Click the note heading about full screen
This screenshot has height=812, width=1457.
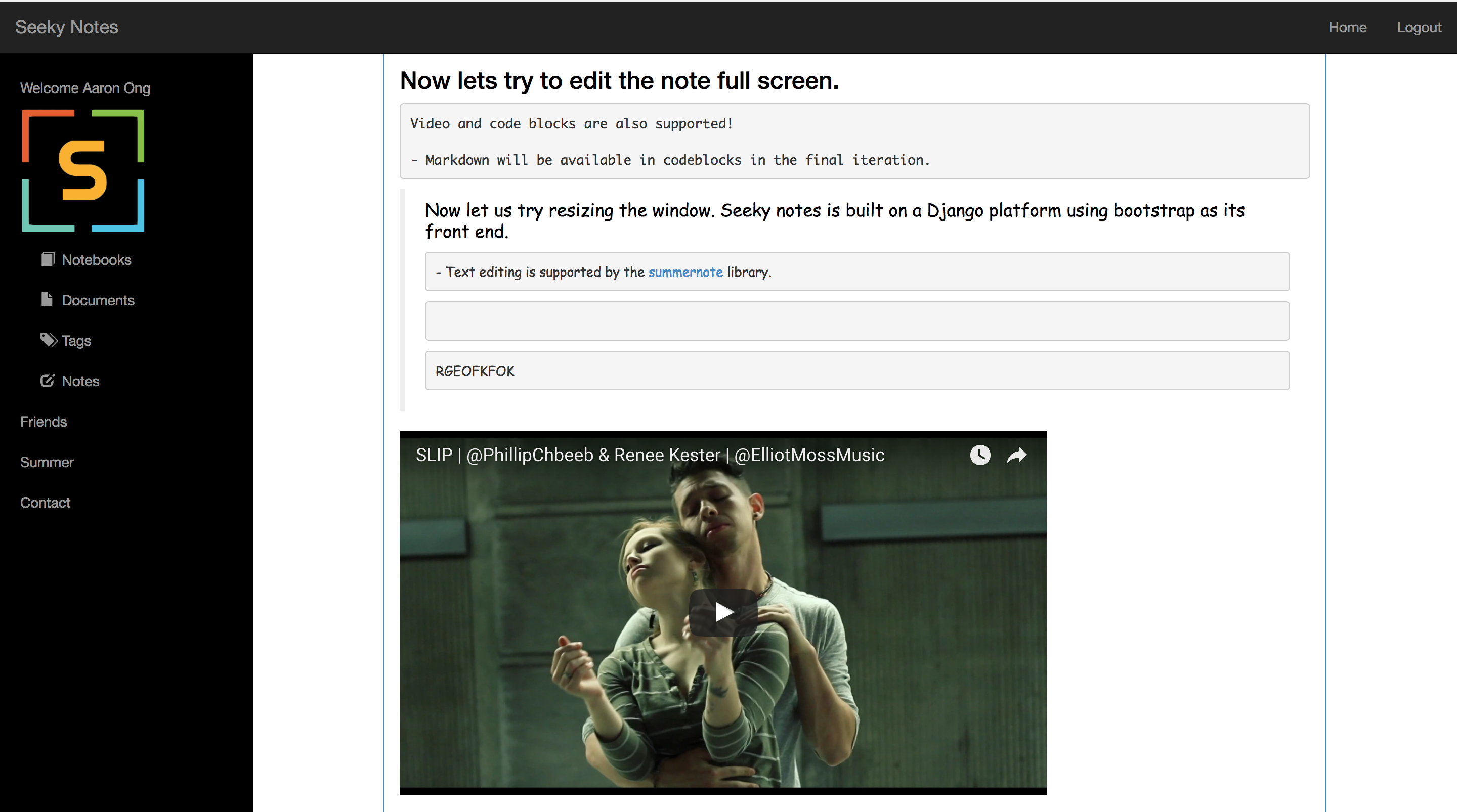(x=619, y=81)
